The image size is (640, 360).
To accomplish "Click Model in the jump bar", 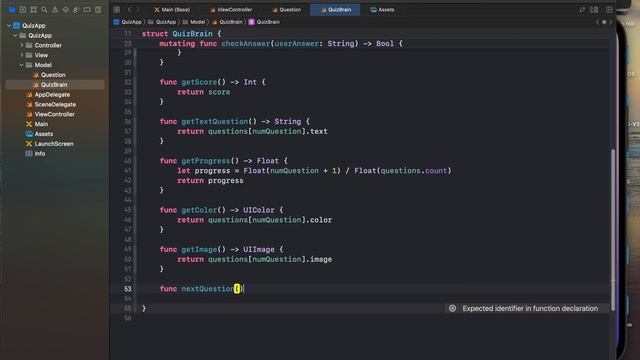I will [x=194, y=22].
